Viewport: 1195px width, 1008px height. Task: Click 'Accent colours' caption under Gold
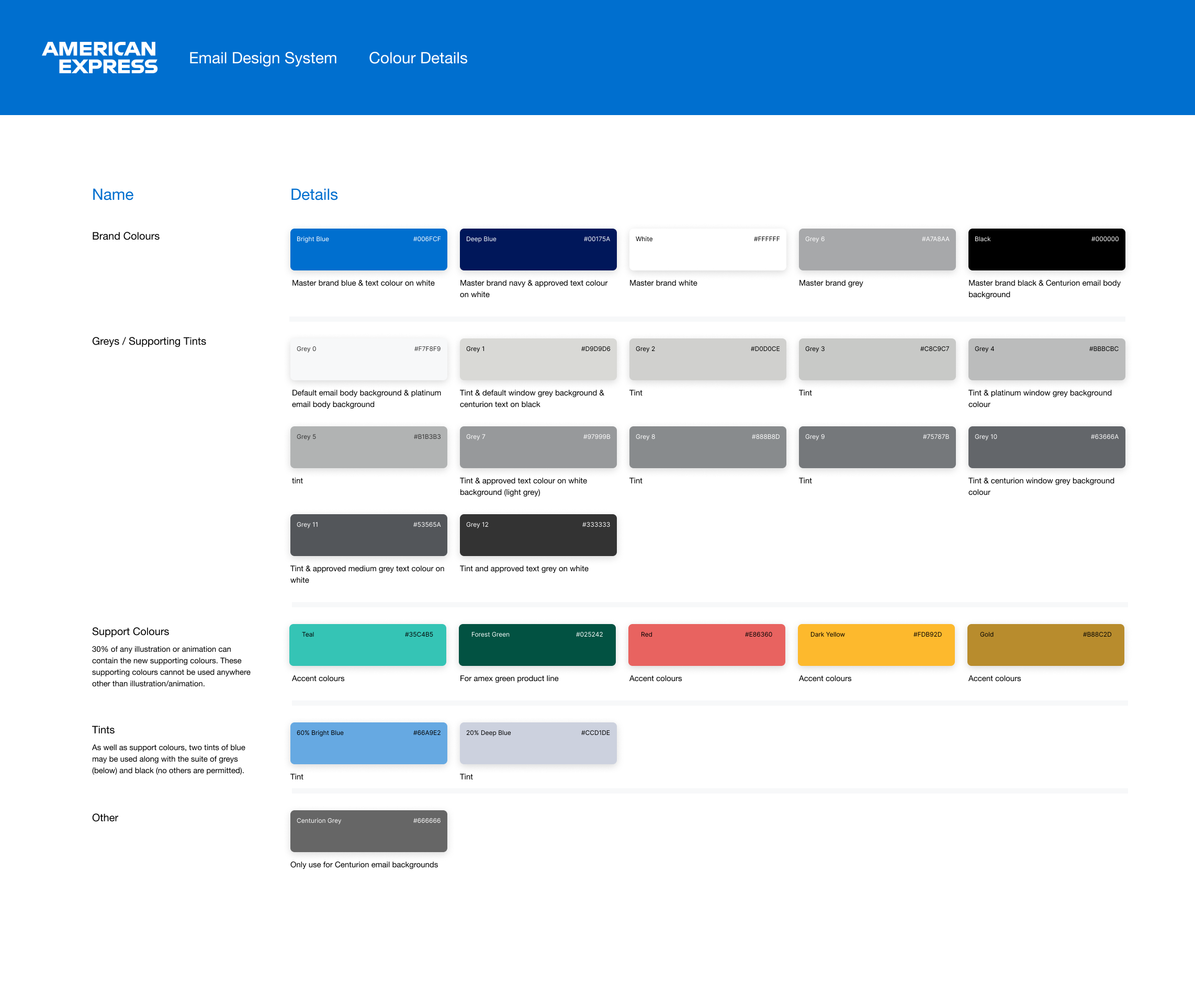coord(995,678)
